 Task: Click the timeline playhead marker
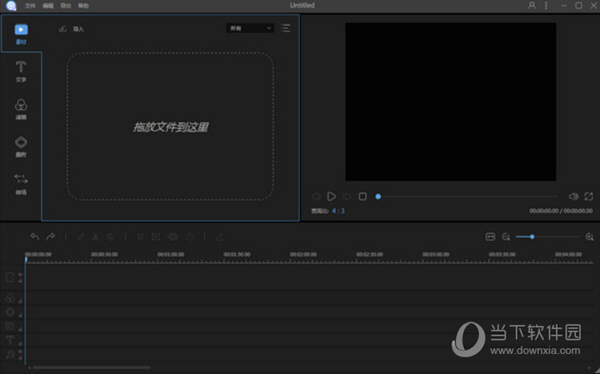click(26, 260)
